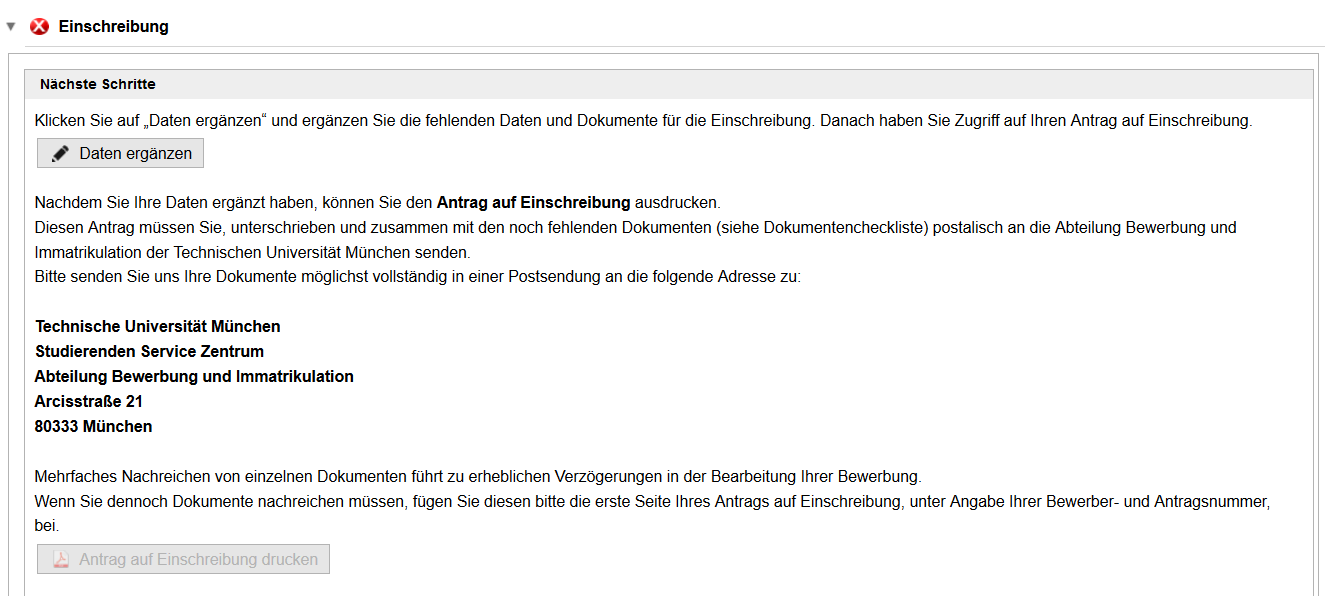Image resolution: width=1334 pixels, height=596 pixels.
Task: Click the red error status icon
Action: click(x=40, y=27)
